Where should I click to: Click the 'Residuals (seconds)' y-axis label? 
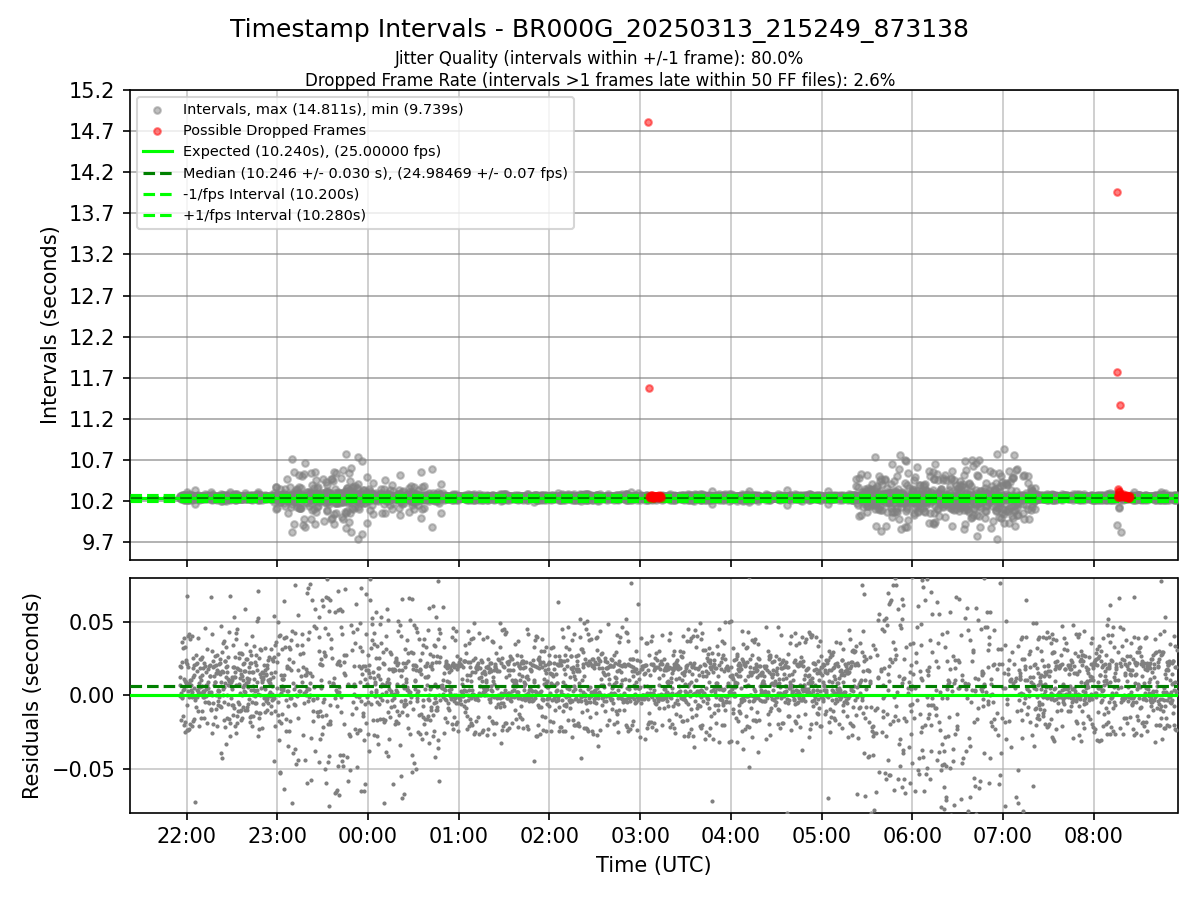(x=31, y=696)
